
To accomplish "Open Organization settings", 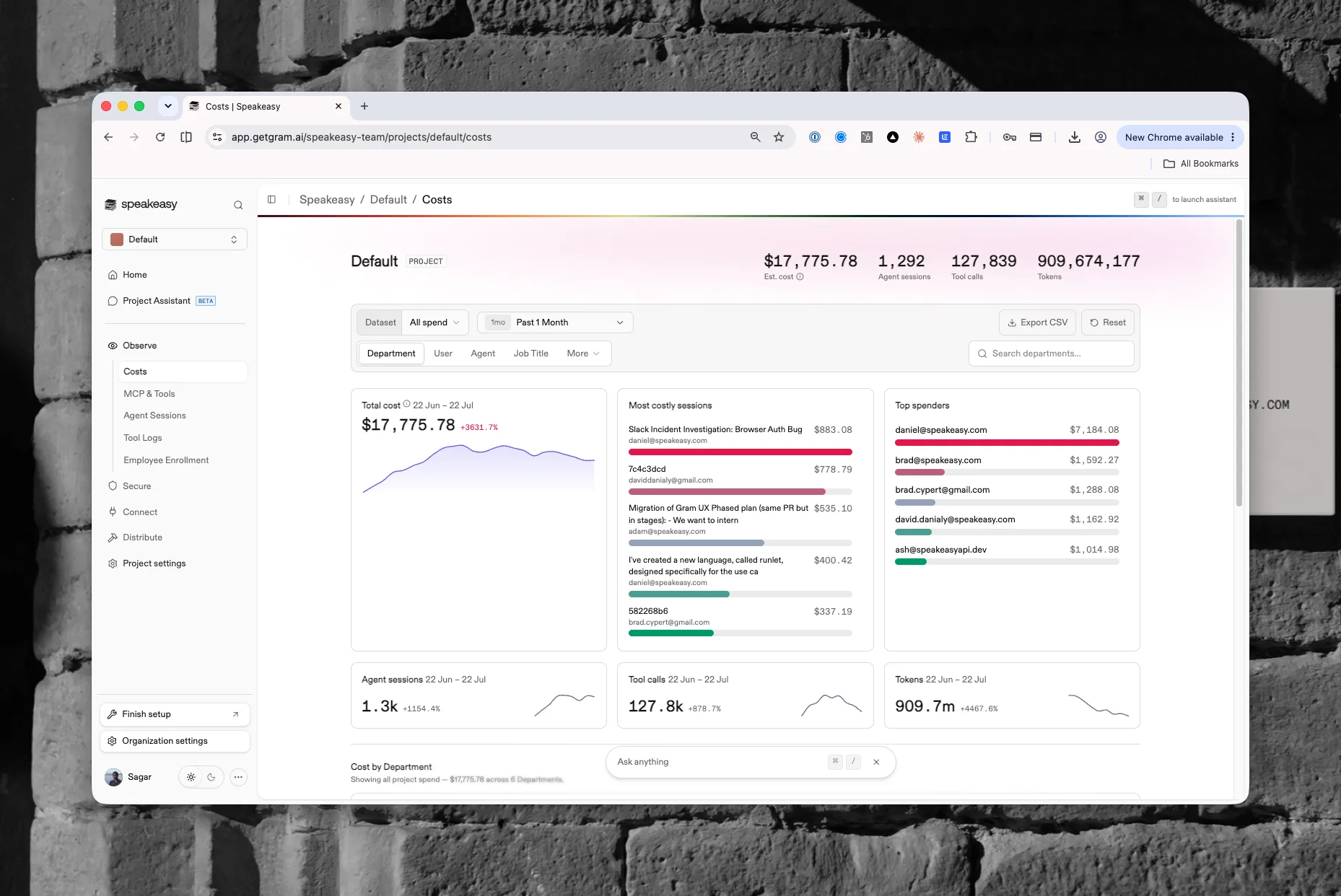I will 175,741.
